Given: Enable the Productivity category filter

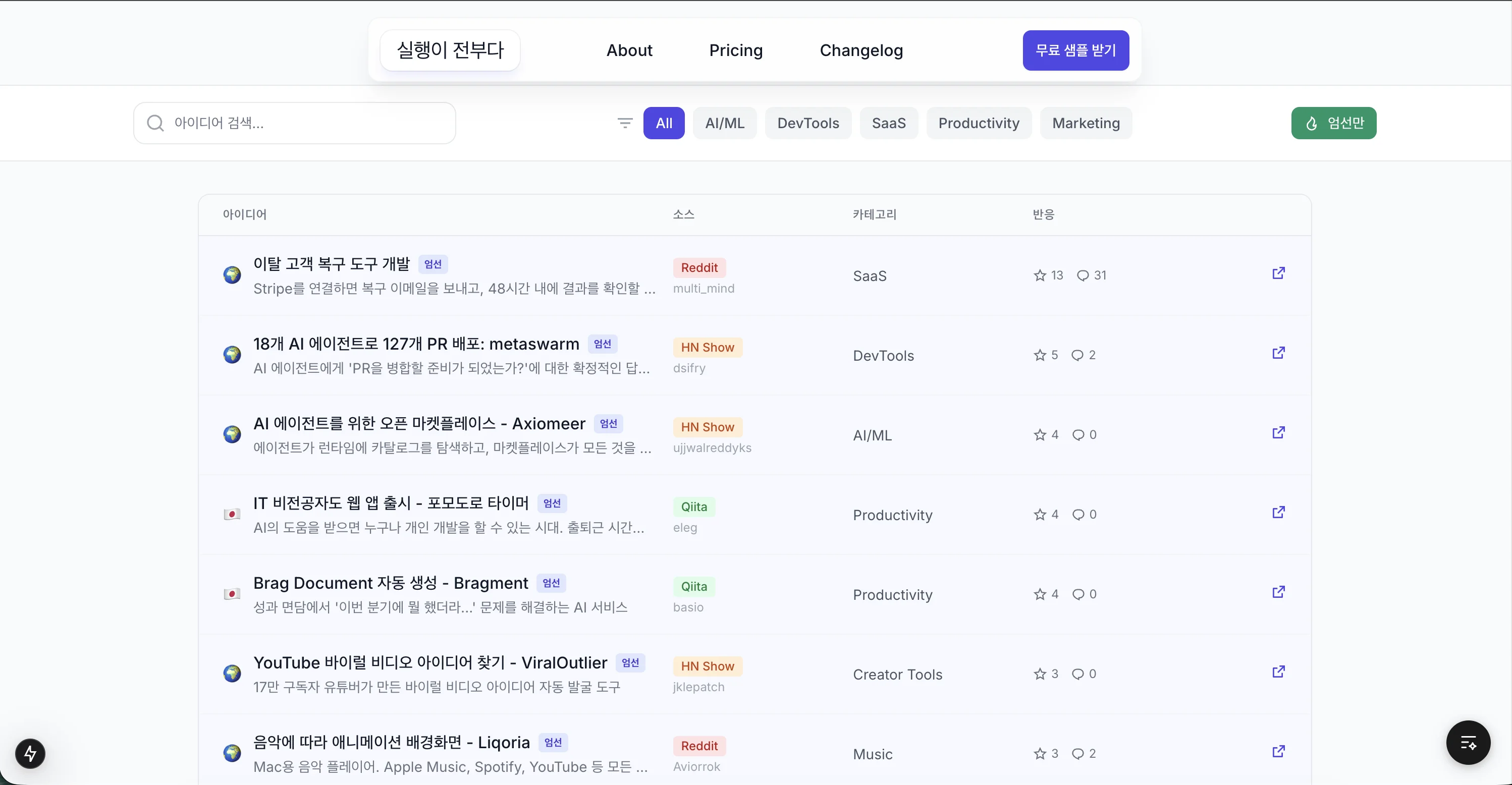Looking at the screenshot, I should pyautogui.click(x=979, y=123).
